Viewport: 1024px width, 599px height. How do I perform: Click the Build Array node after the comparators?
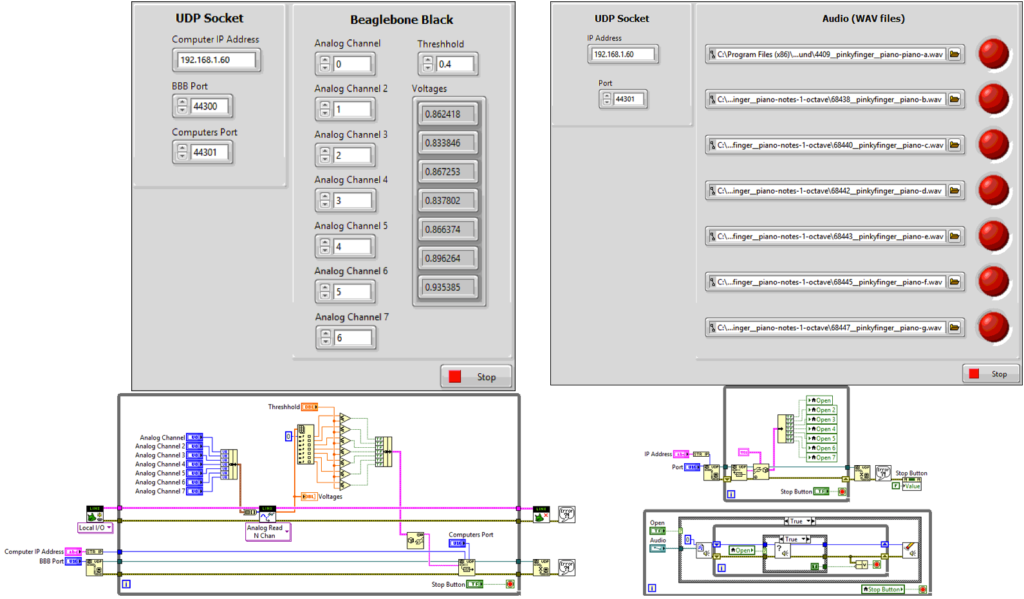[383, 450]
